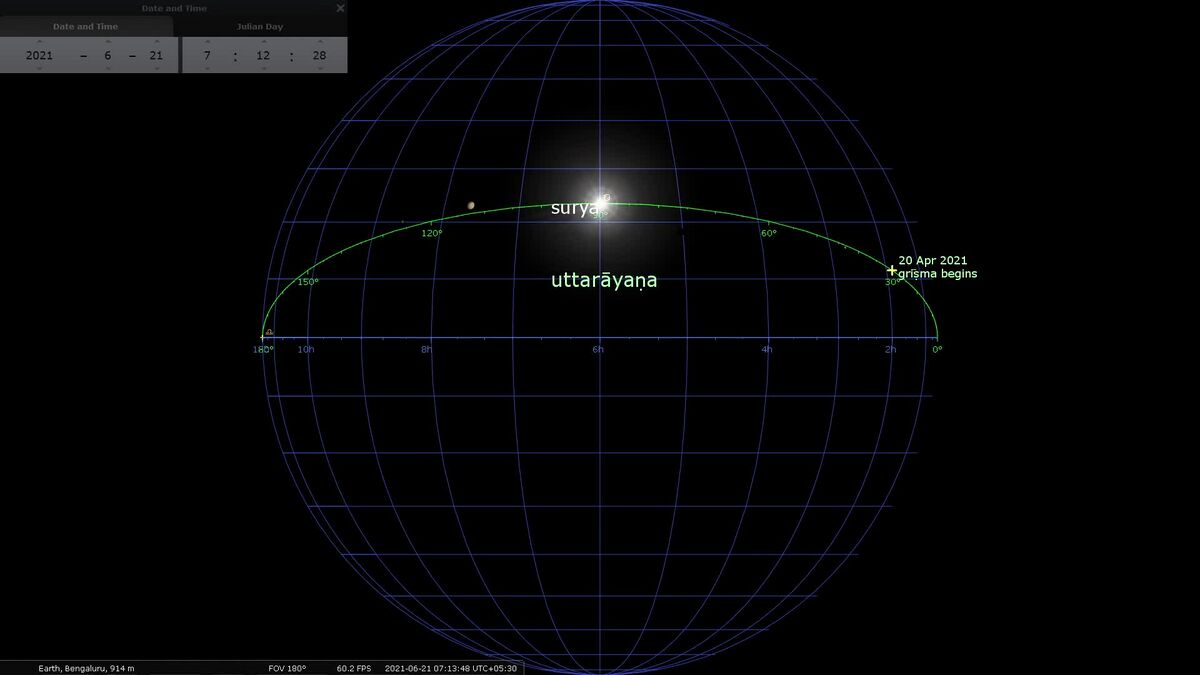
Task: Increment the minutes using the up arrow
Action: pyautogui.click(x=264, y=42)
